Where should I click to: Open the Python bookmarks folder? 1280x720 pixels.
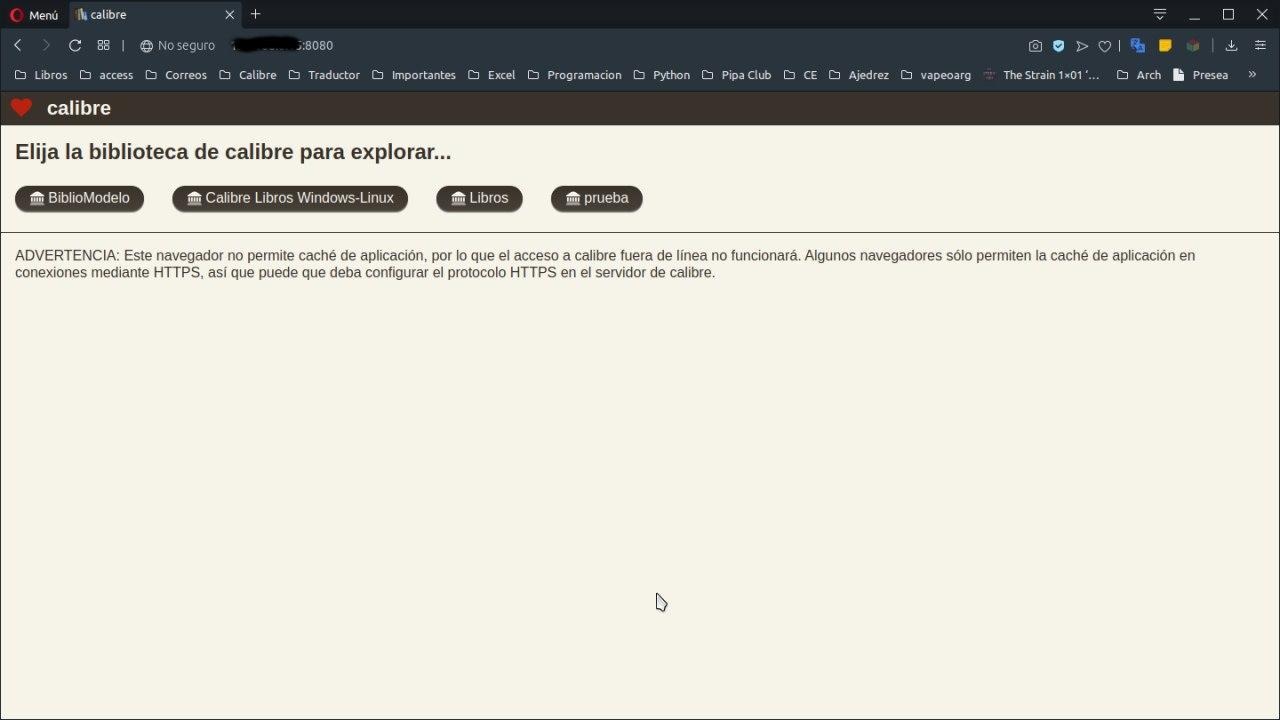click(661, 75)
